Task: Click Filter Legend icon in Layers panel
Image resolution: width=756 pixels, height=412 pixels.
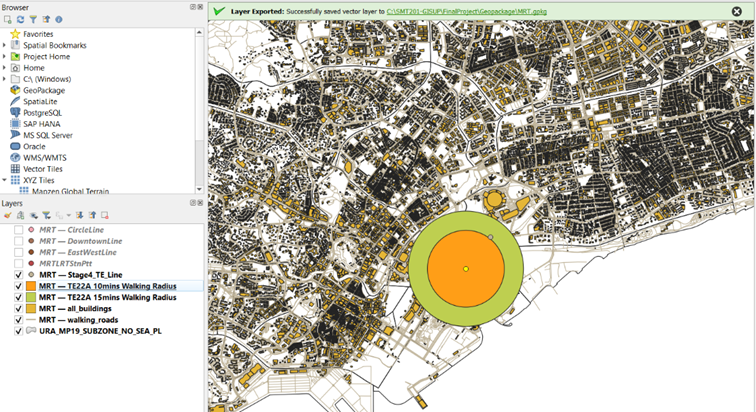Action: point(47,215)
